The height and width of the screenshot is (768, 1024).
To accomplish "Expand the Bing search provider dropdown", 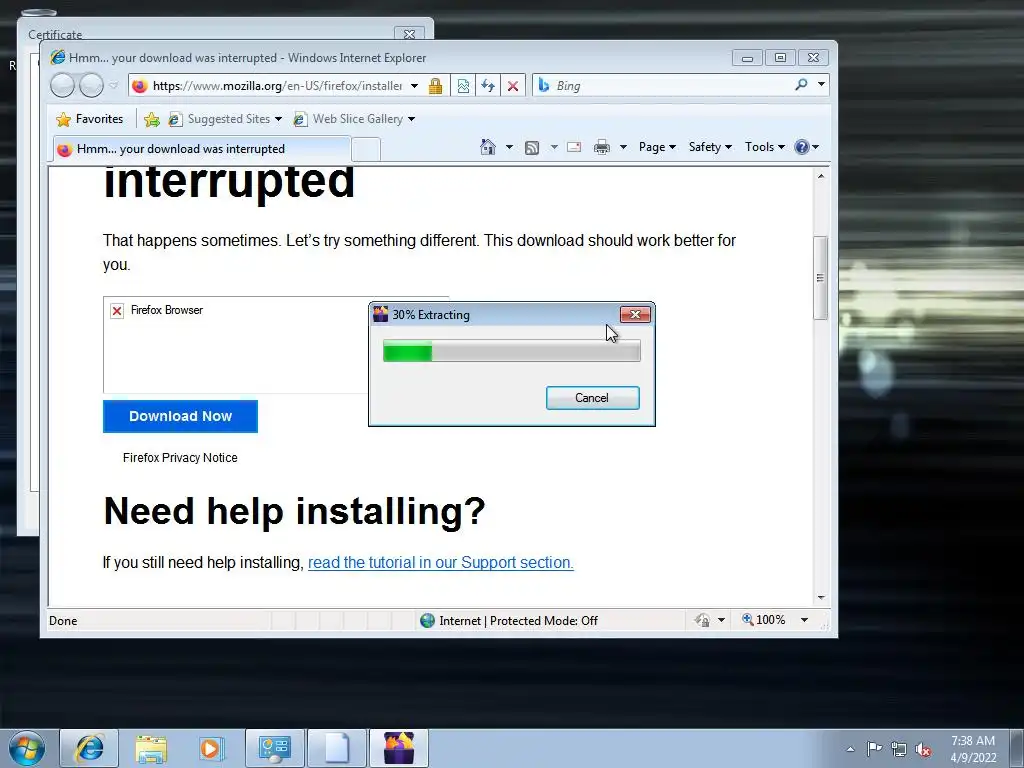I will click(x=821, y=85).
